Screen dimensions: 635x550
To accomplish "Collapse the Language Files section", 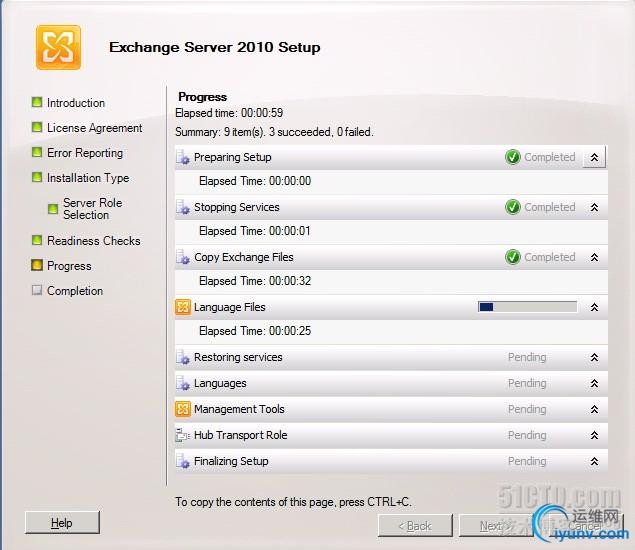I will click(x=594, y=307).
